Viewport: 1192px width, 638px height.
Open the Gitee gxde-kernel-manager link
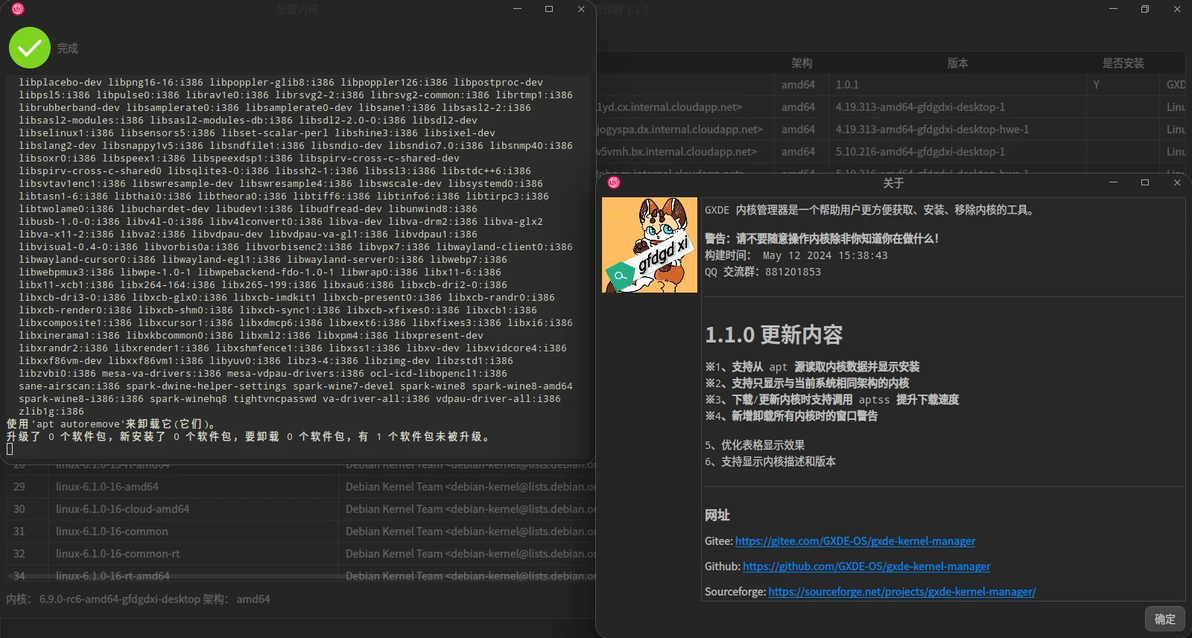click(x=854, y=541)
